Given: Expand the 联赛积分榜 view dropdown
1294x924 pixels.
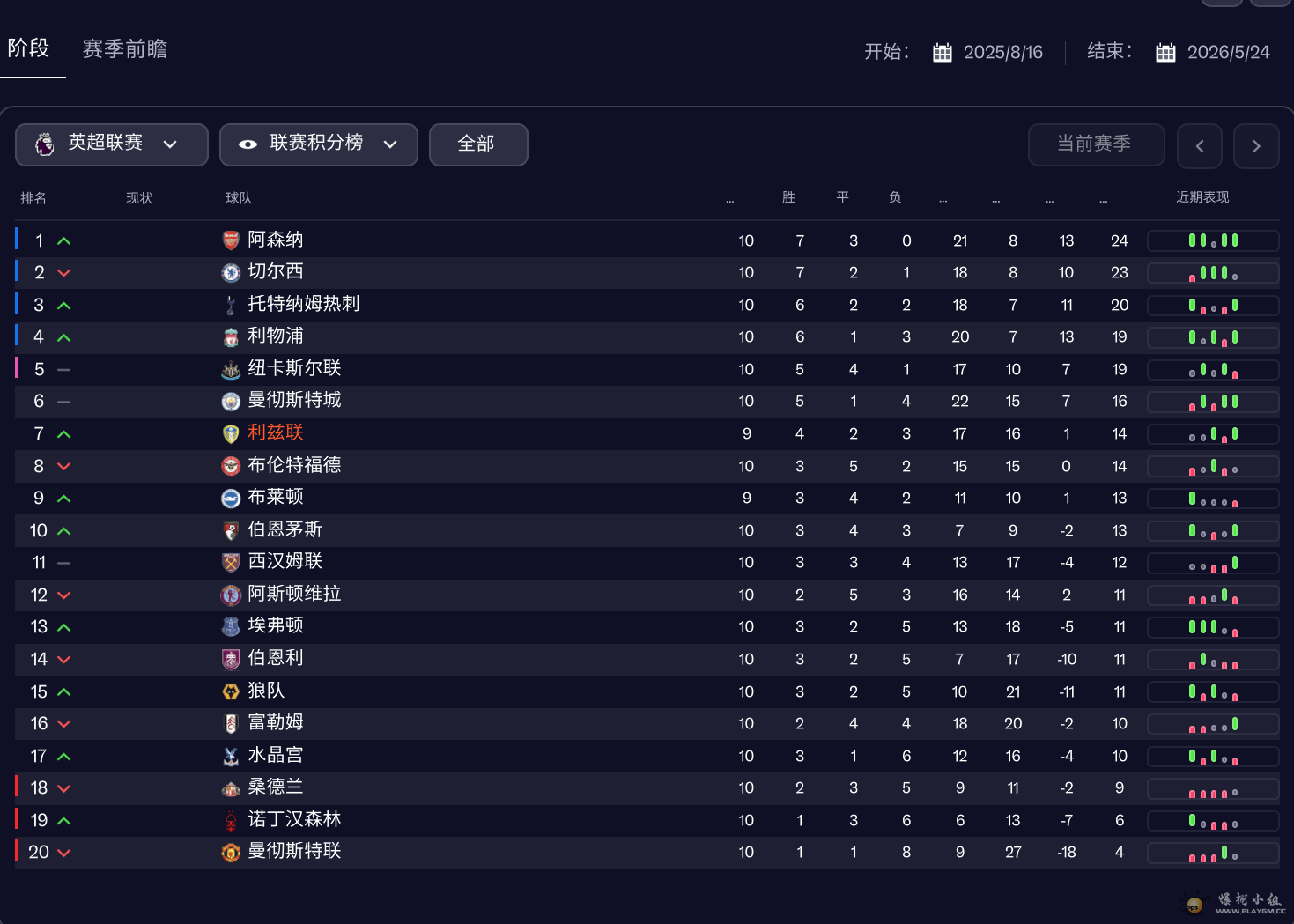Looking at the screenshot, I should point(390,144).
